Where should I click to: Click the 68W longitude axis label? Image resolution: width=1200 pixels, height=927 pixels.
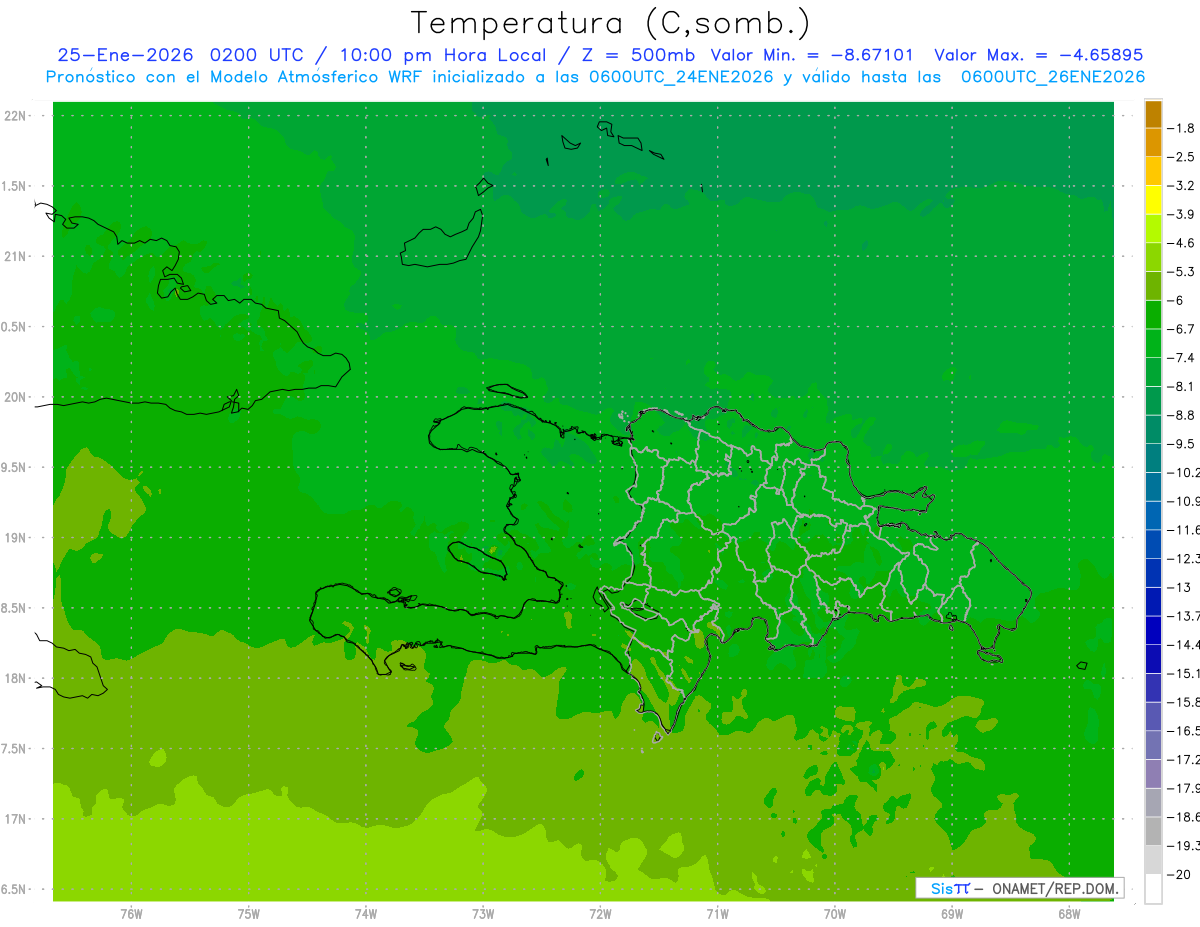tap(1069, 913)
